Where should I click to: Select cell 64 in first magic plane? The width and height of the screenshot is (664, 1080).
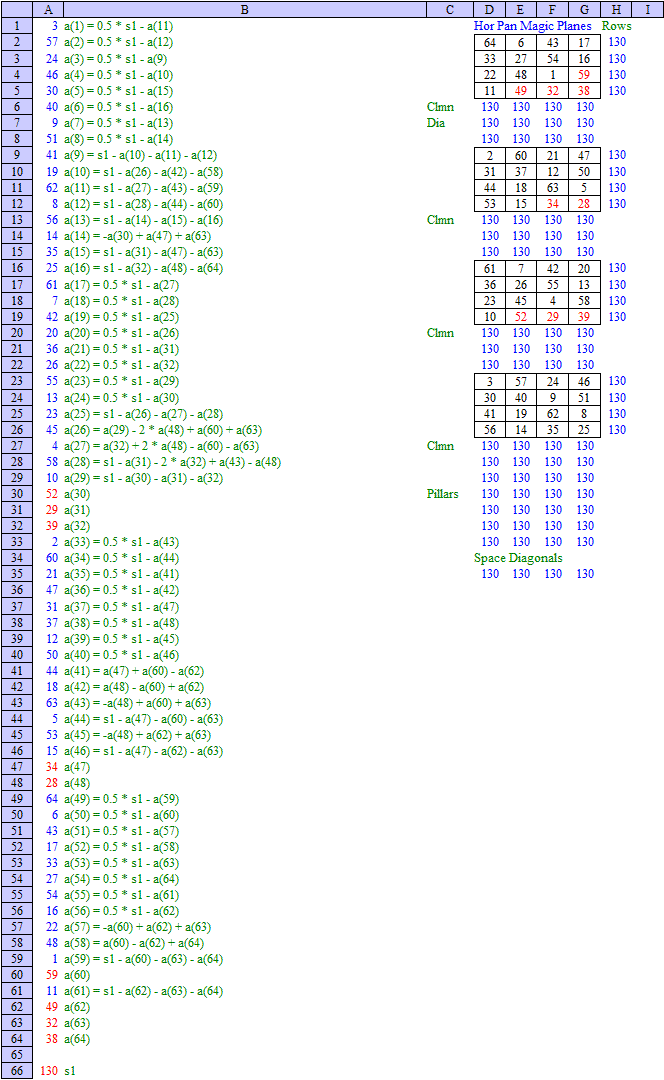pyautogui.click(x=490, y=42)
